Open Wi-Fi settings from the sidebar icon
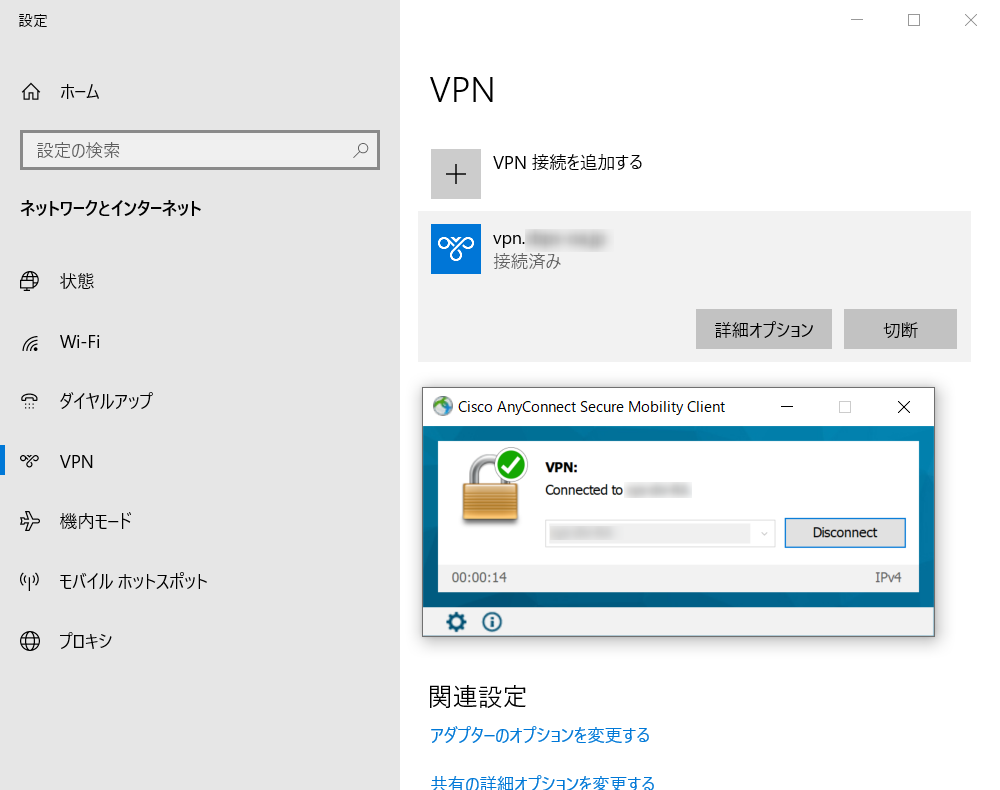Image resolution: width=1000 pixels, height=790 pixels. (x=32, y=341)
